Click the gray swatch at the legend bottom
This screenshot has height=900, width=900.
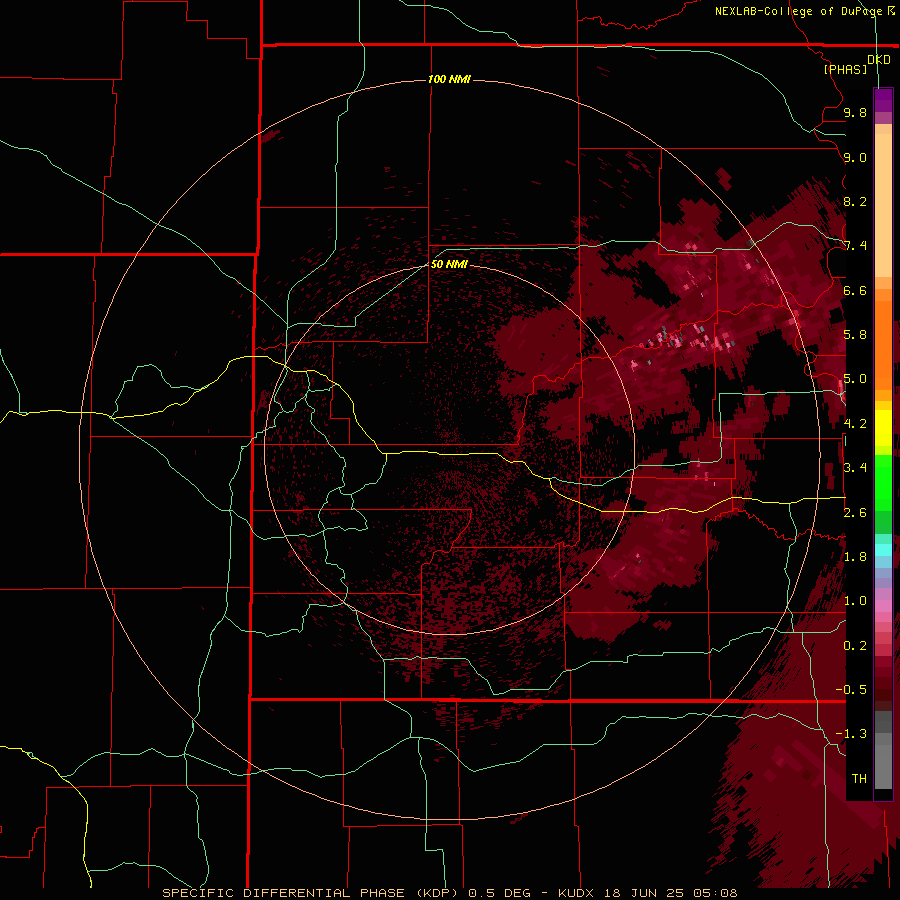(883, 762)
